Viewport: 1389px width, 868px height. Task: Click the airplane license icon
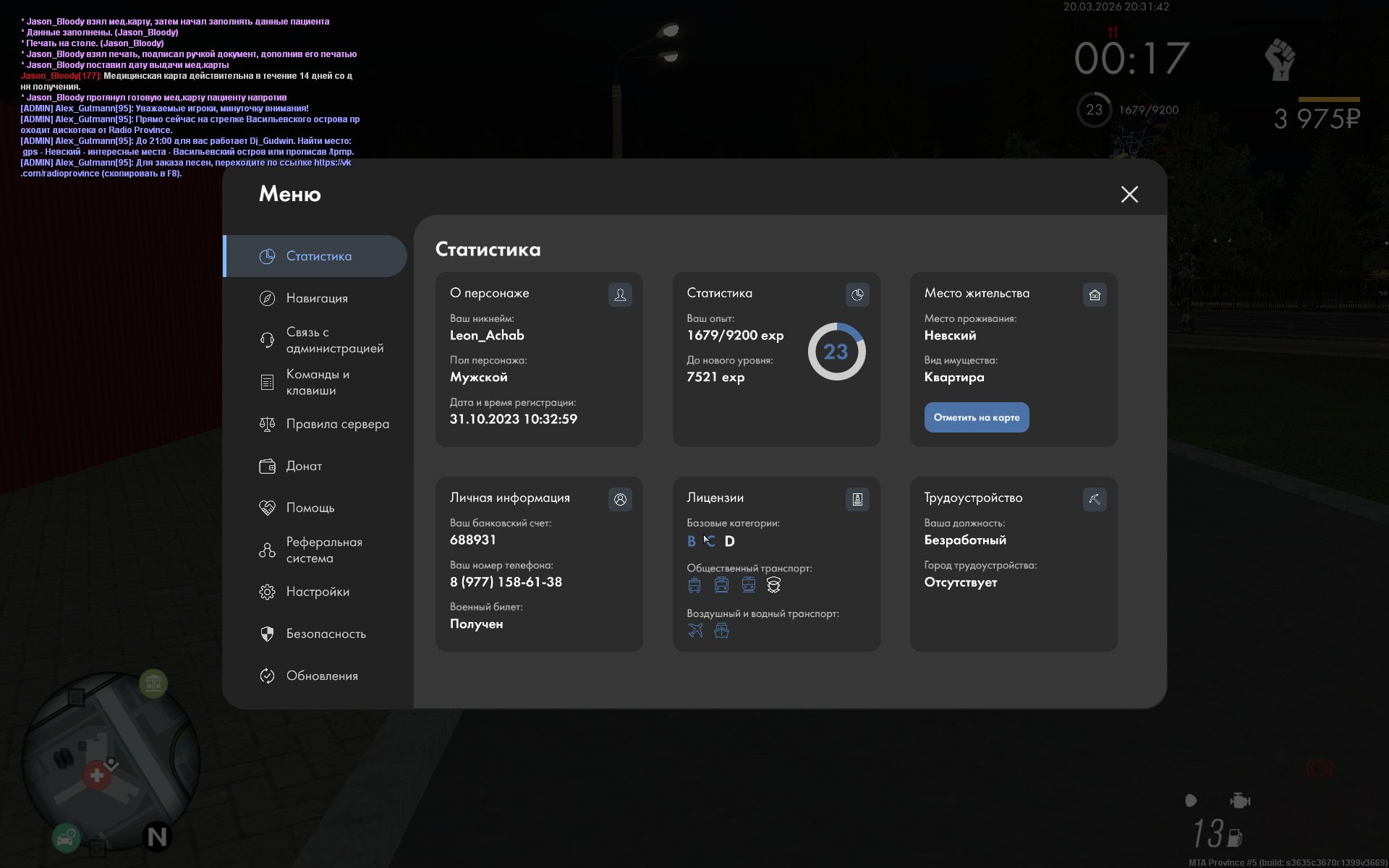(695, 630)
